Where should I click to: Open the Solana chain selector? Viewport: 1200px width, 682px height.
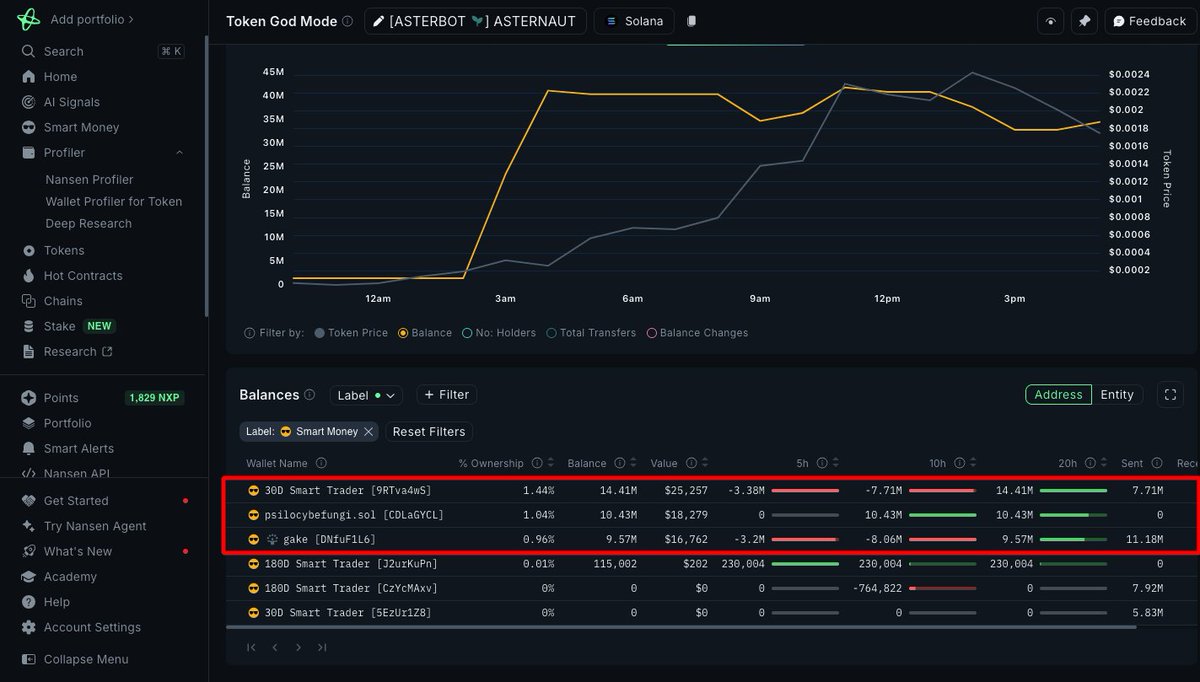point(634,21)
